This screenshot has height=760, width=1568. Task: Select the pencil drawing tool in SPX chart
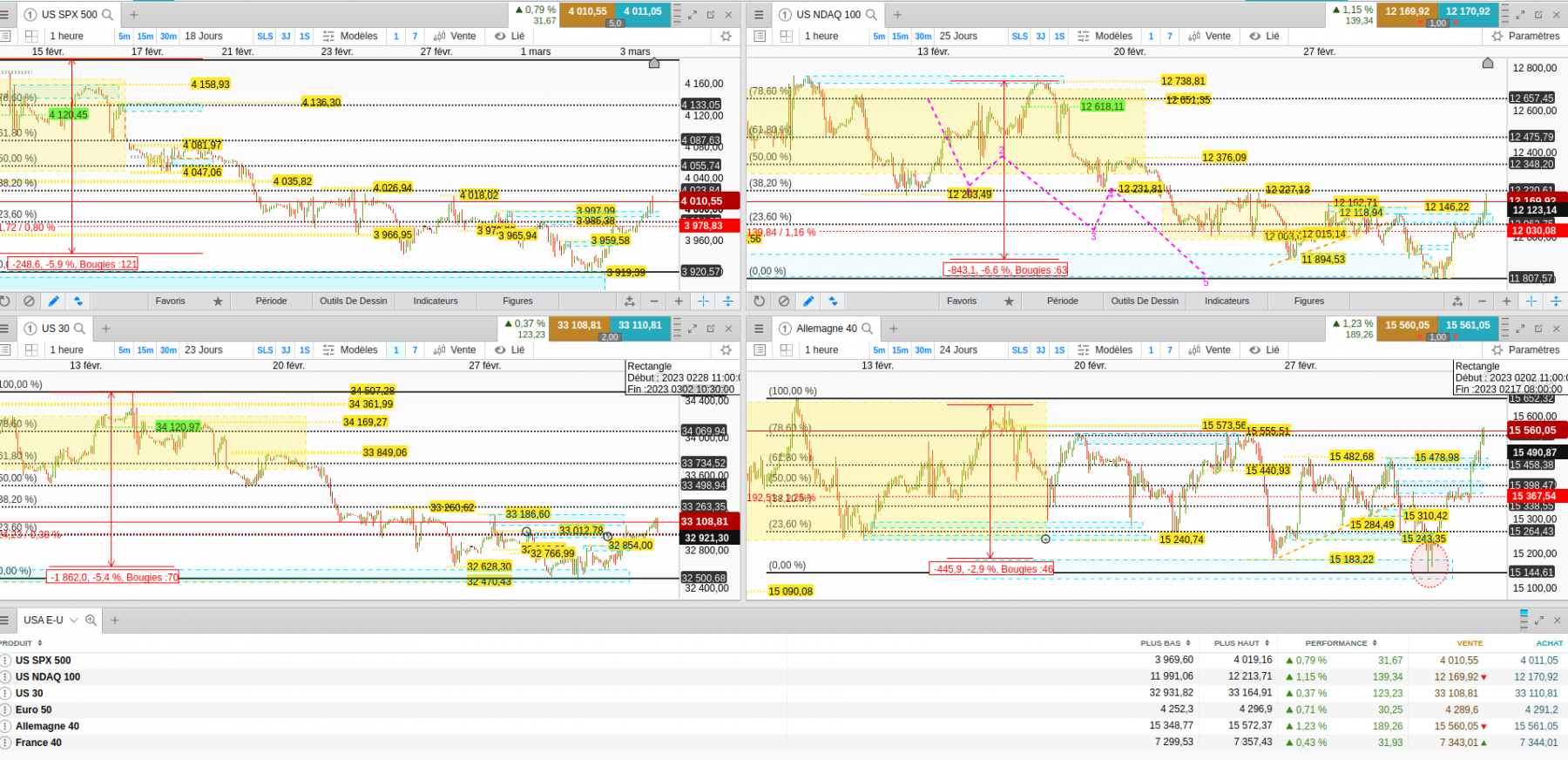(54, 301)
